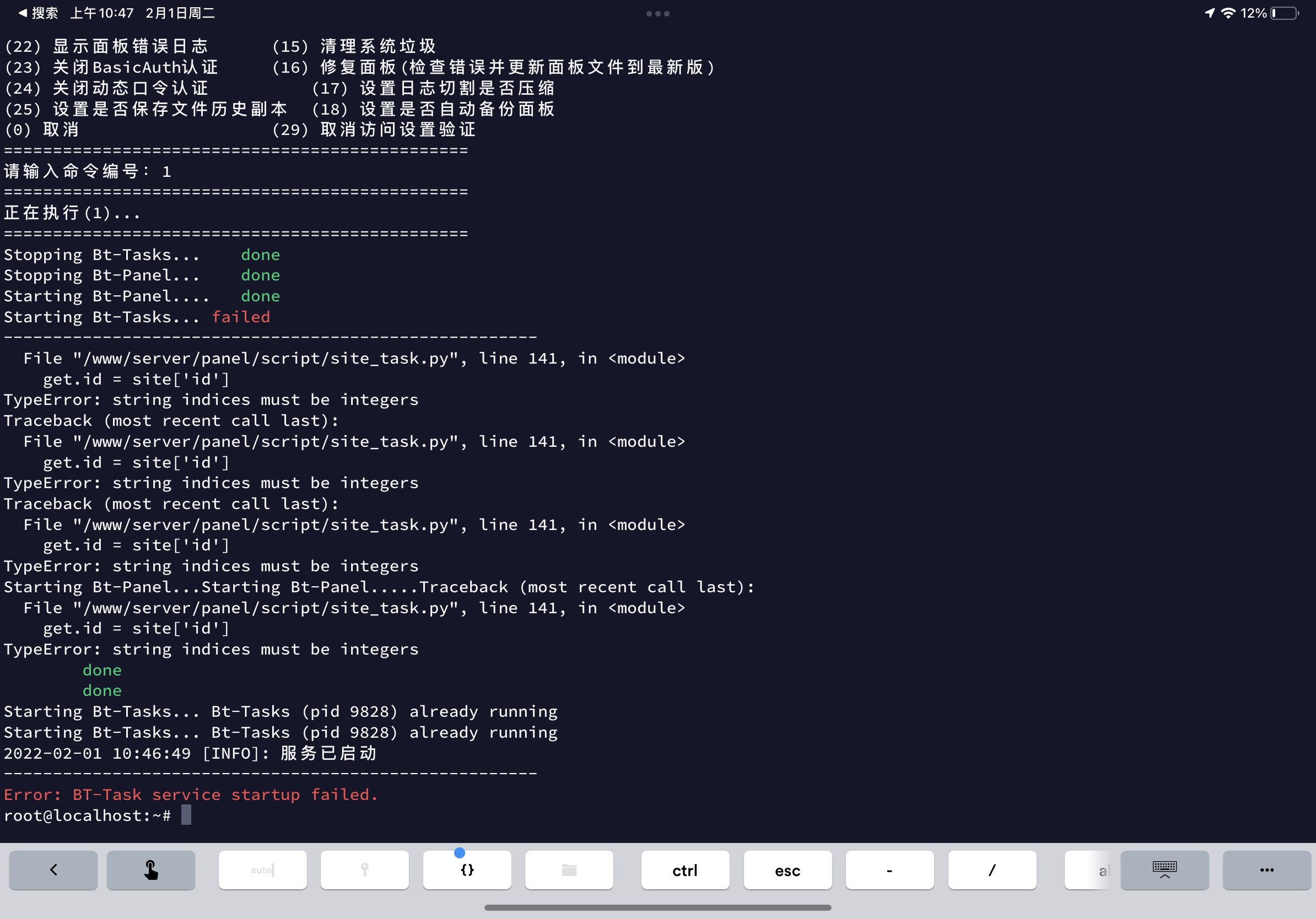This screenshot has width=1316, height=919.
Task: Select the red 'failed' status text
Action: point(241,317)
